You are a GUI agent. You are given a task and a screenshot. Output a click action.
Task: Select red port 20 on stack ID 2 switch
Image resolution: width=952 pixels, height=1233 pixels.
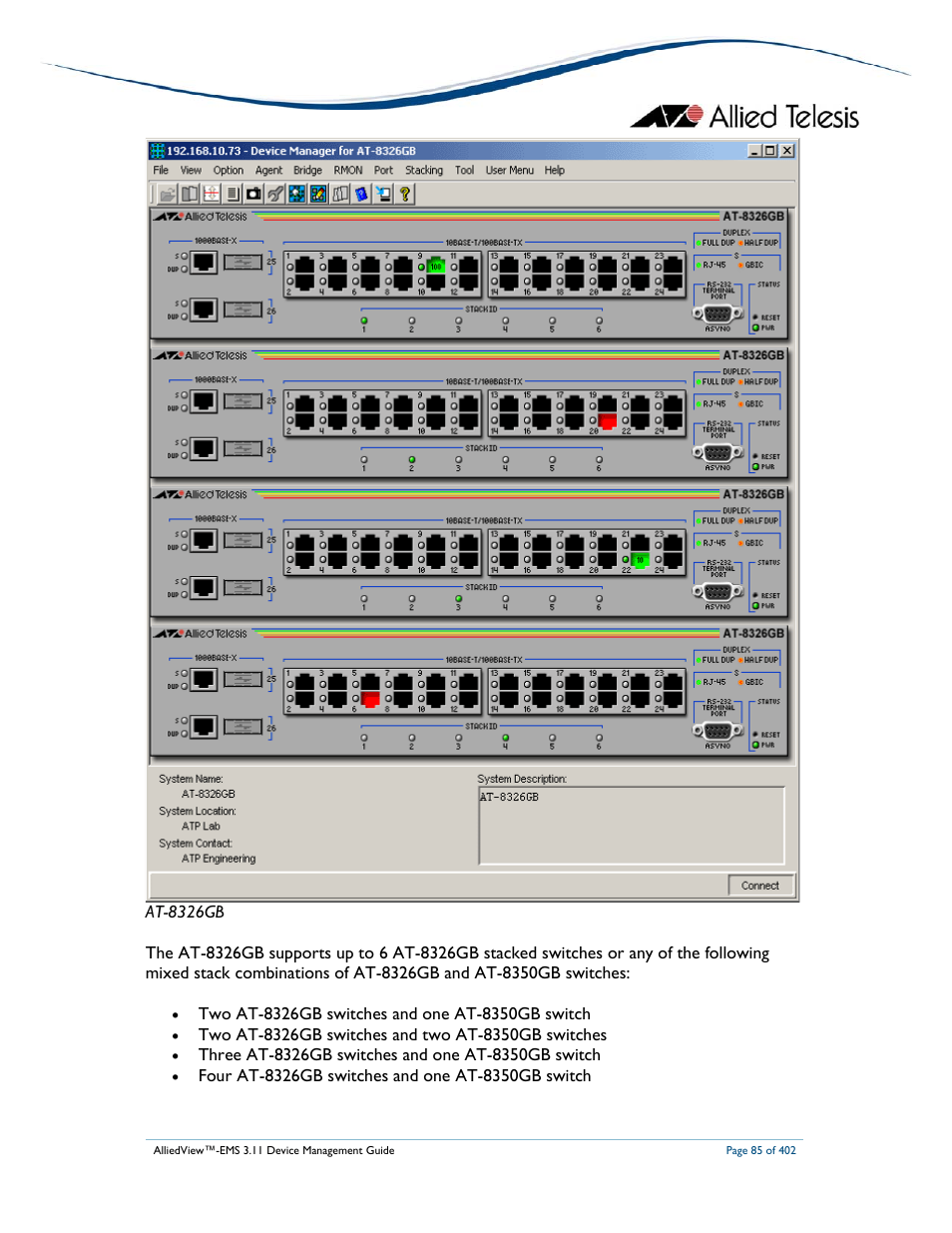[x=608, y=421]
